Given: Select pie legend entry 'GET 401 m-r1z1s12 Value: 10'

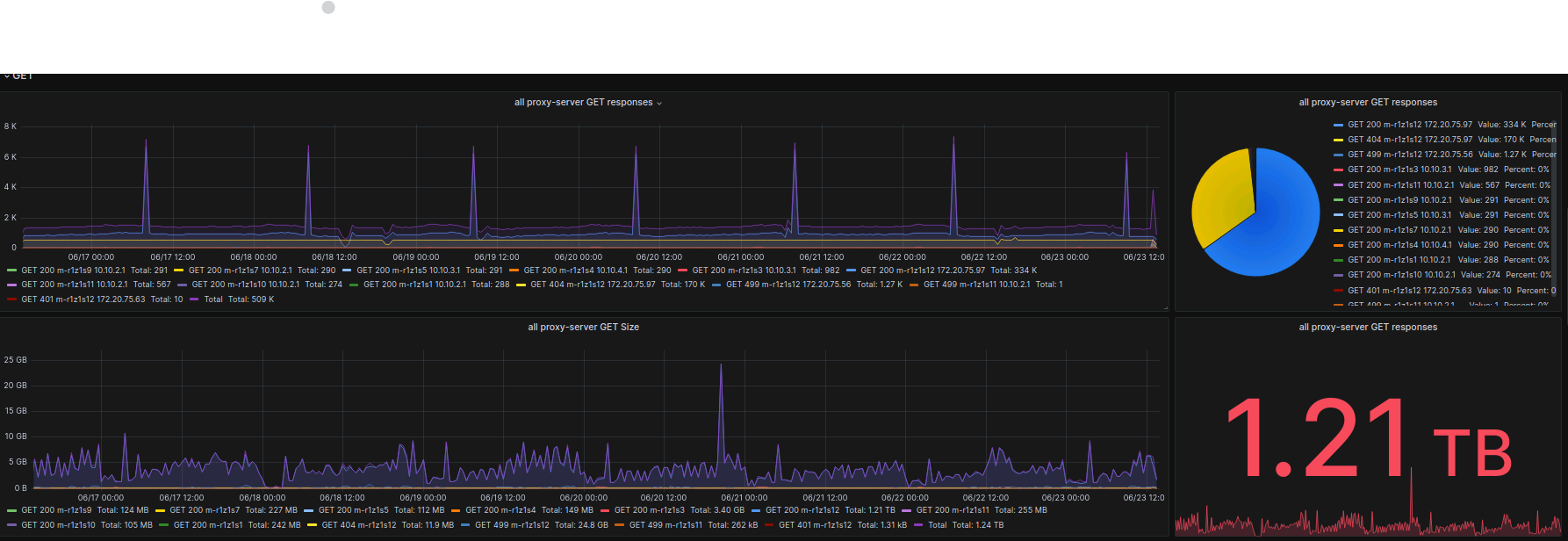Looking at the screenshot, I should tap(1444, 291).
